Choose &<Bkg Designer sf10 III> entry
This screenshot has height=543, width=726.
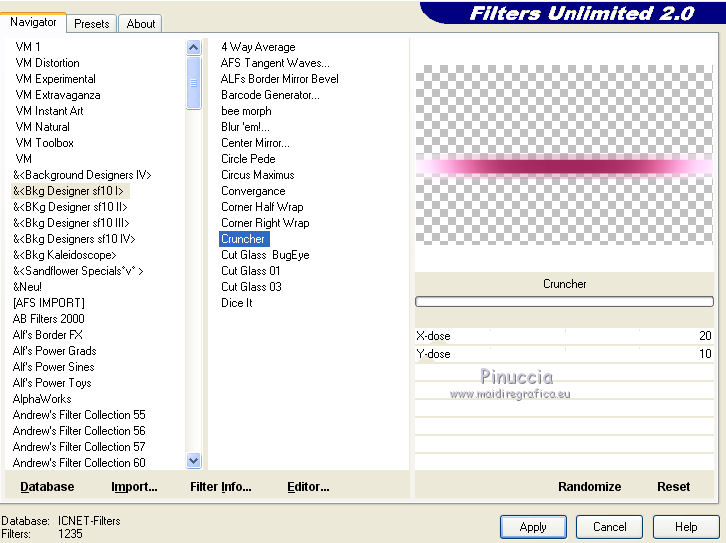coord(71,223)
